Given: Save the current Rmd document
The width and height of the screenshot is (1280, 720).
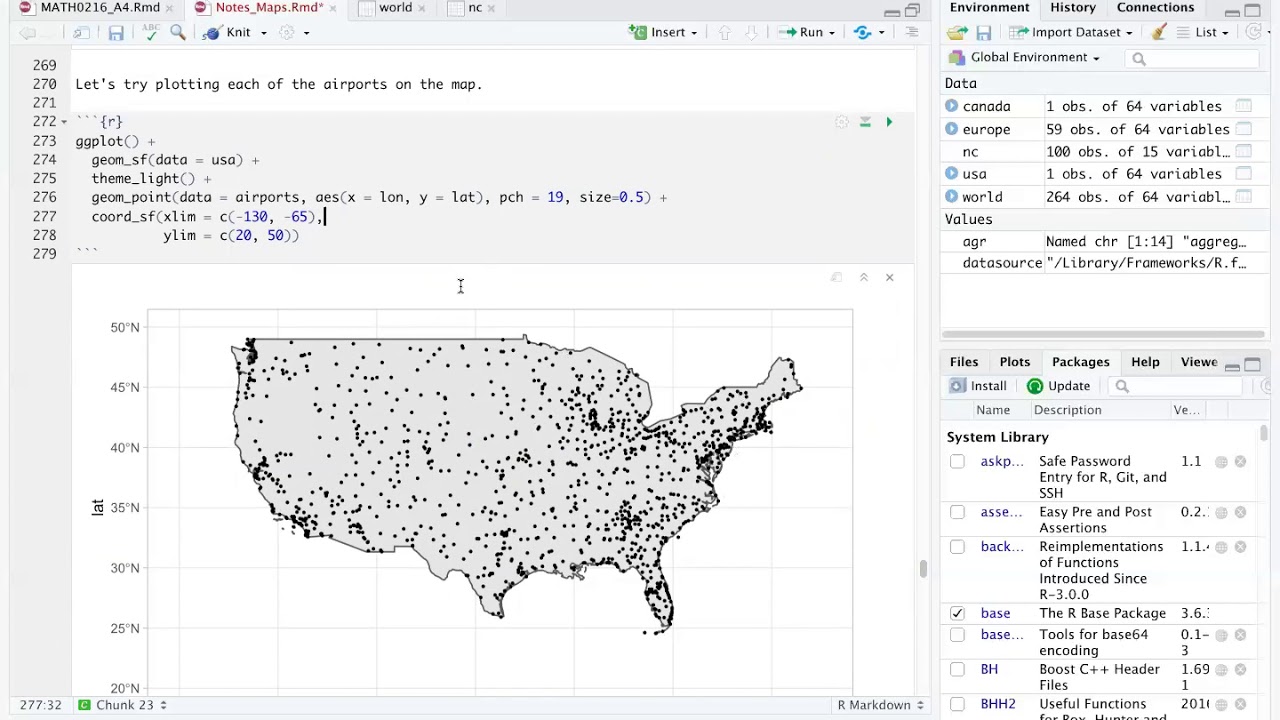Looking at the screenshot, I should [x=116, y=33].
